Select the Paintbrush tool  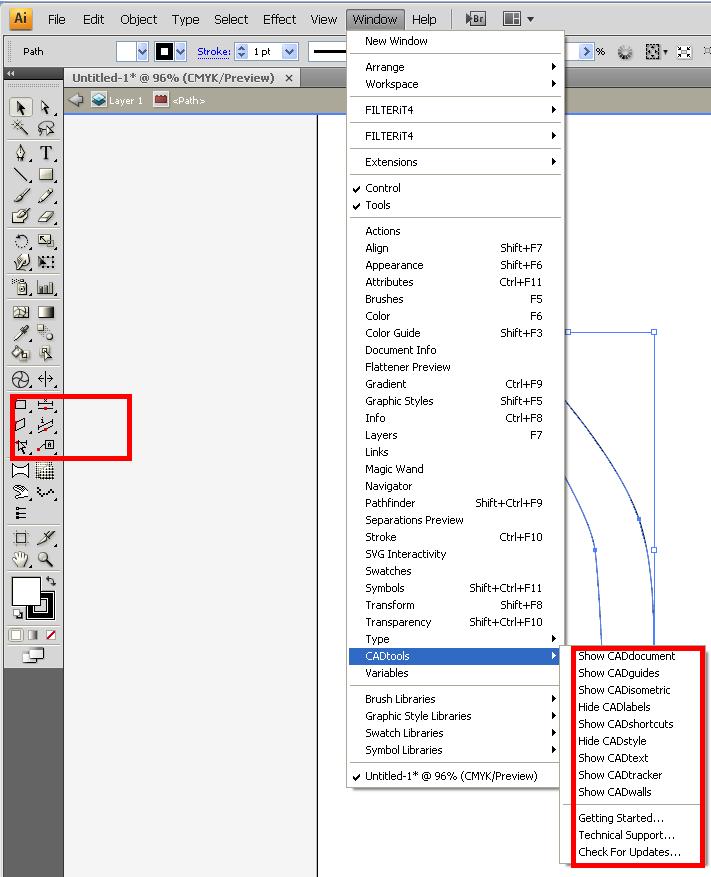coord(21,196)
